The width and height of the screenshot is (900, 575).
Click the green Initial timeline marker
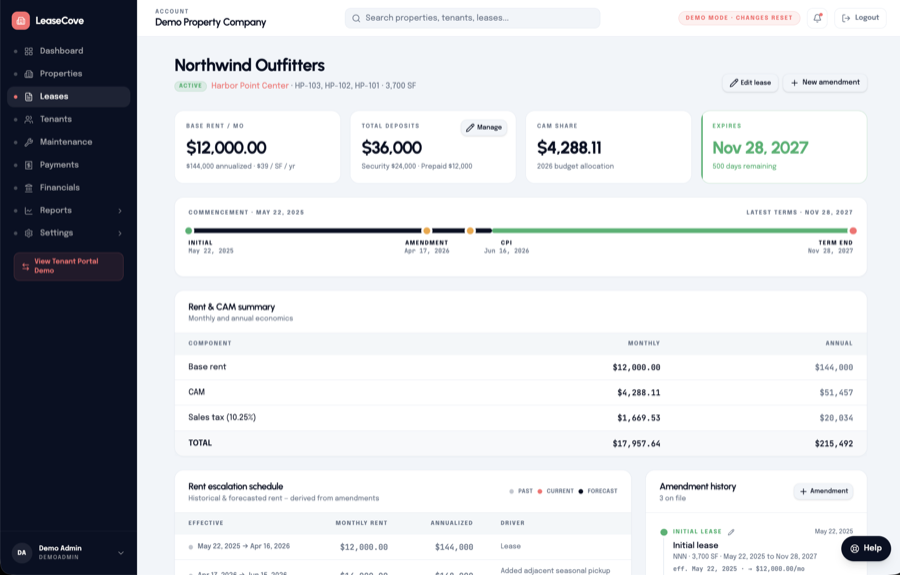[x=189, y=231]
